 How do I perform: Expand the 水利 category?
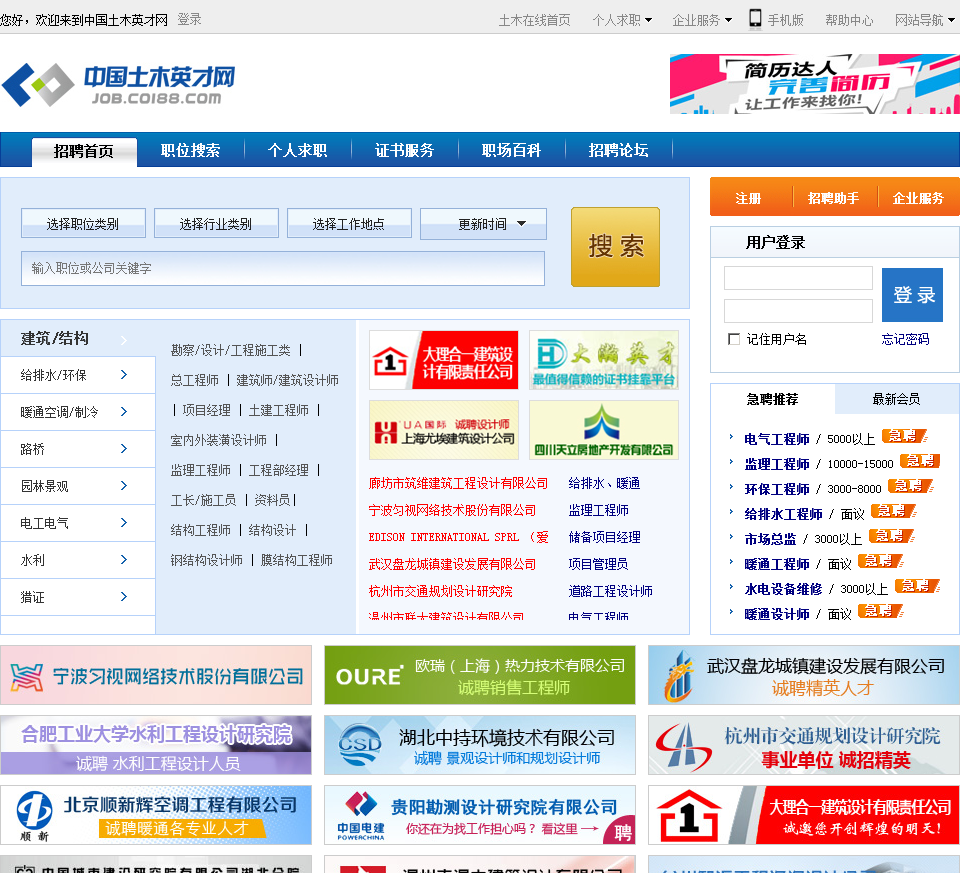78,560
